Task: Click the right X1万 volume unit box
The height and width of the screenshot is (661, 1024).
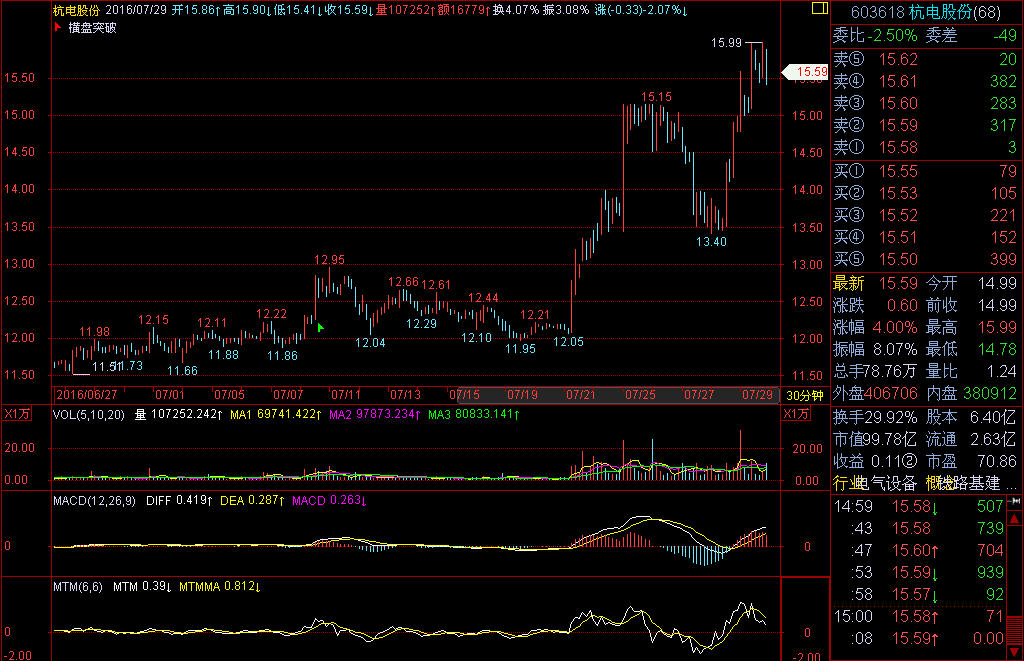Action: (x=797, y=414)
